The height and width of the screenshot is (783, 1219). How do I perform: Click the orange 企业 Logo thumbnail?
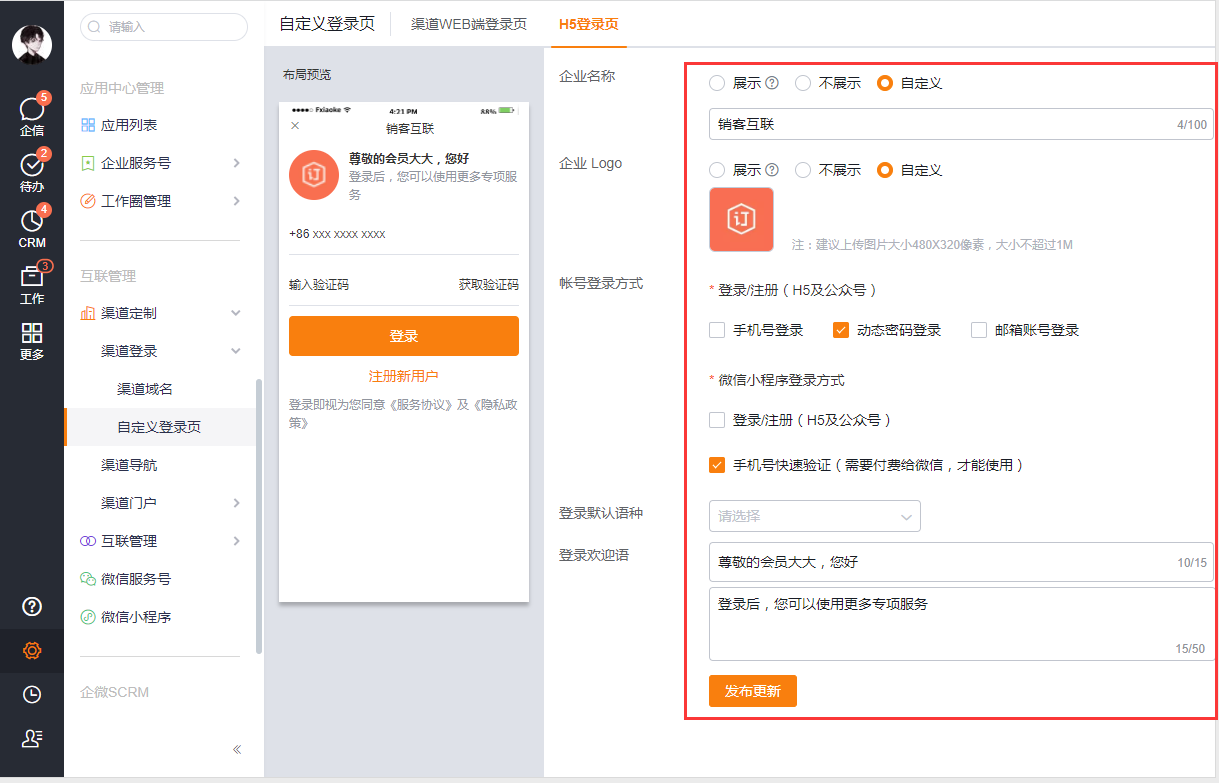tap(741, 219)
